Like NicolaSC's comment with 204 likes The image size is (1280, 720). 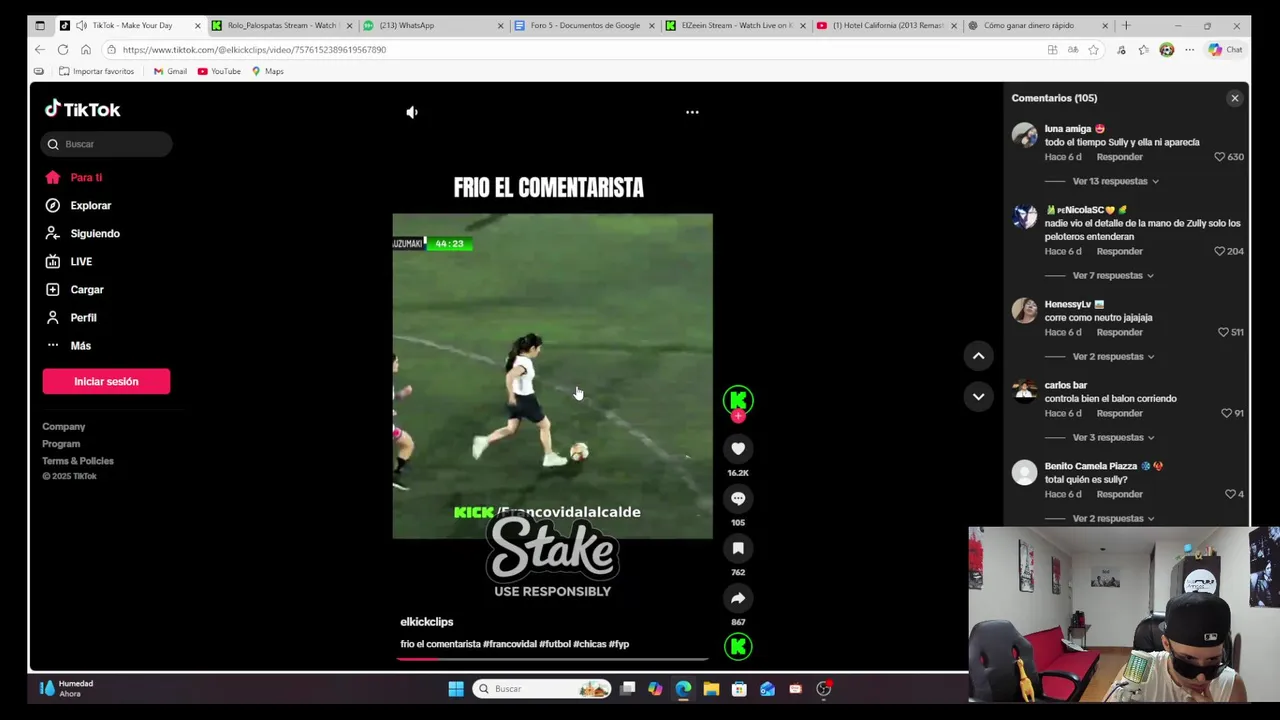[x=1219, y=251]
